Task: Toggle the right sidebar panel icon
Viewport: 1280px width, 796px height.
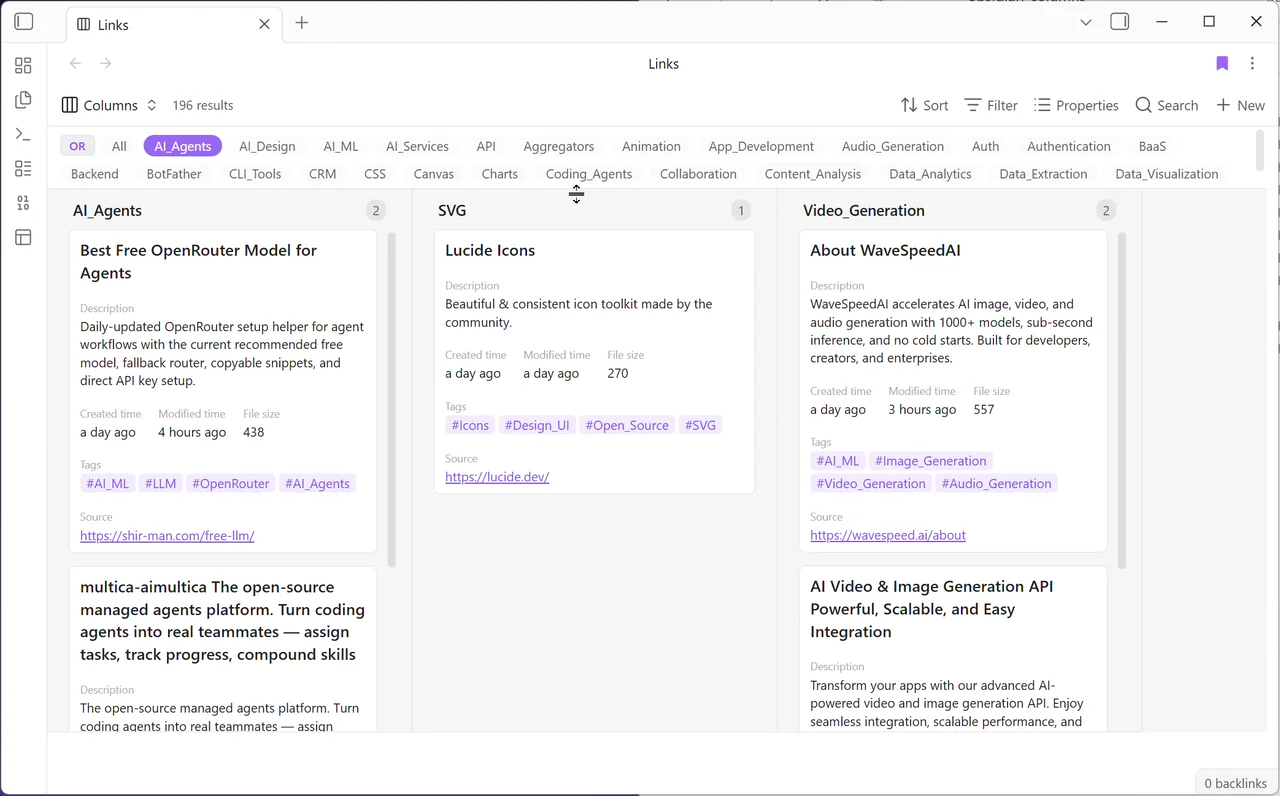Action: pyautogui.click(x=1120, y=22)
